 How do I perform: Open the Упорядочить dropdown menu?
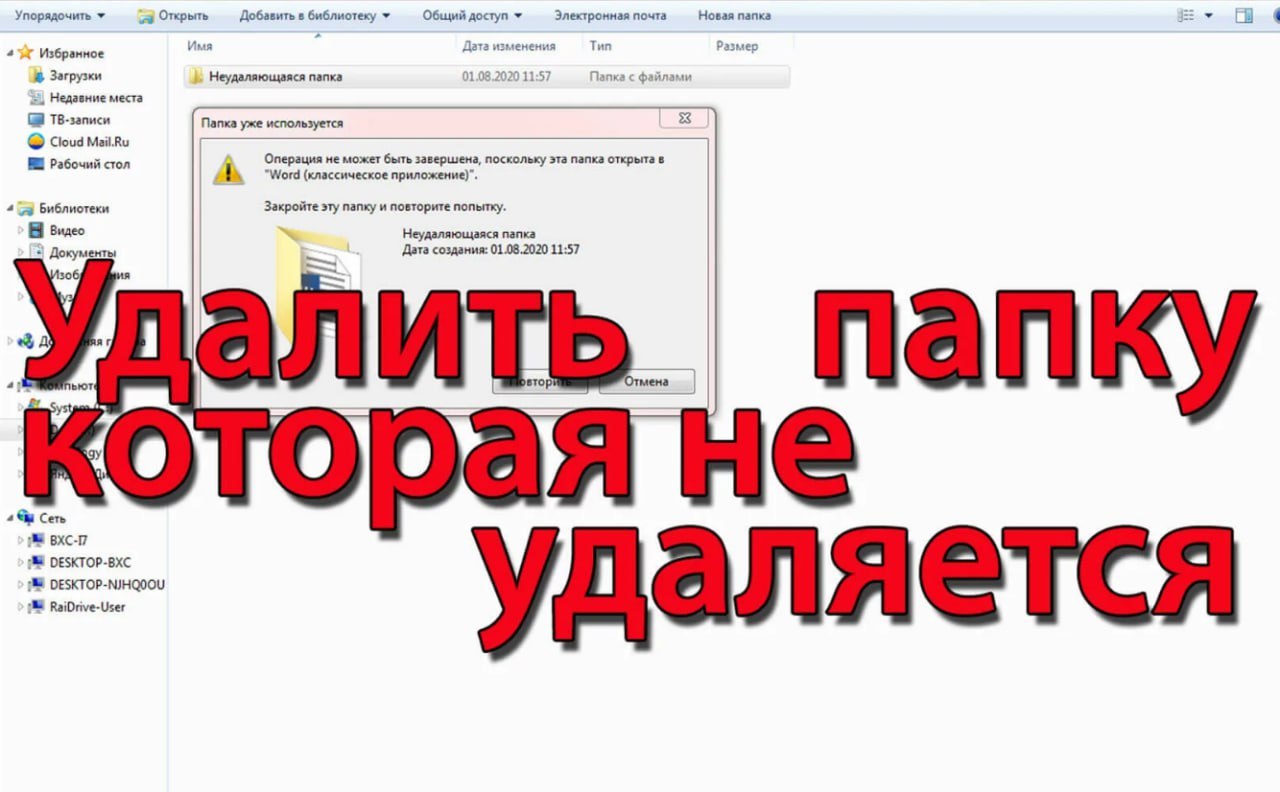(60, 16)
